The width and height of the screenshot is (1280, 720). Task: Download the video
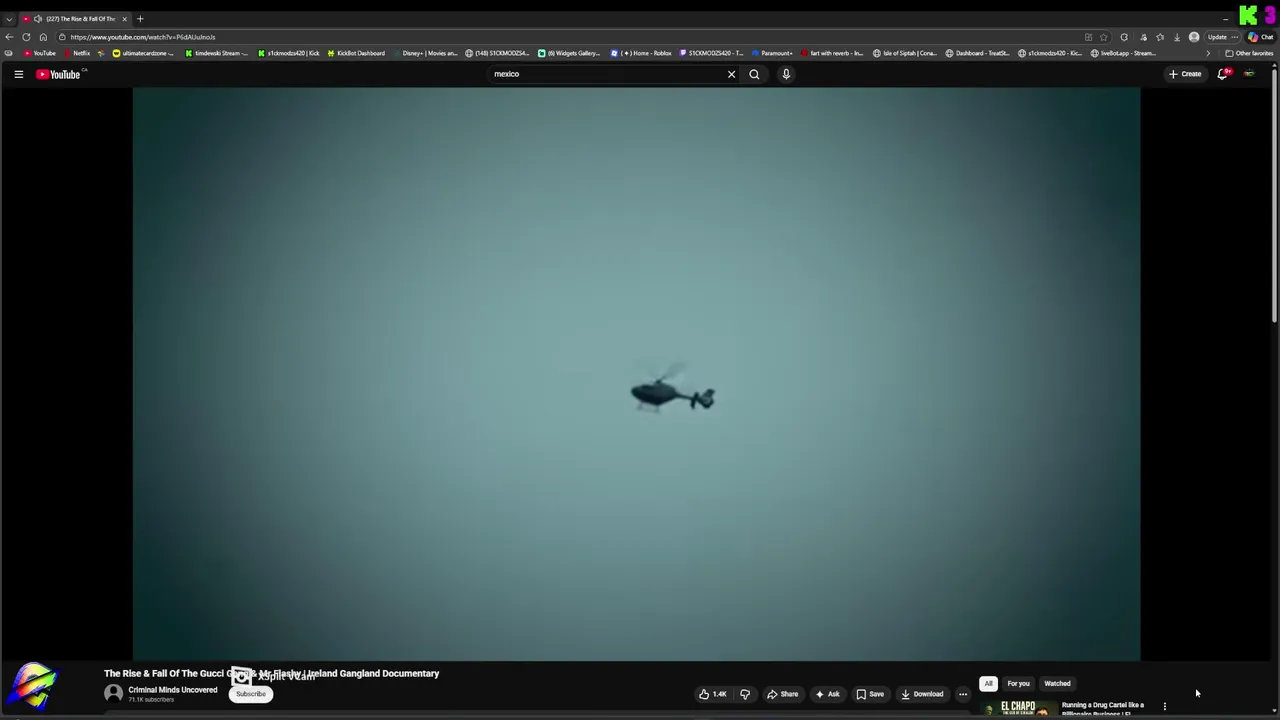click(922, 694)
